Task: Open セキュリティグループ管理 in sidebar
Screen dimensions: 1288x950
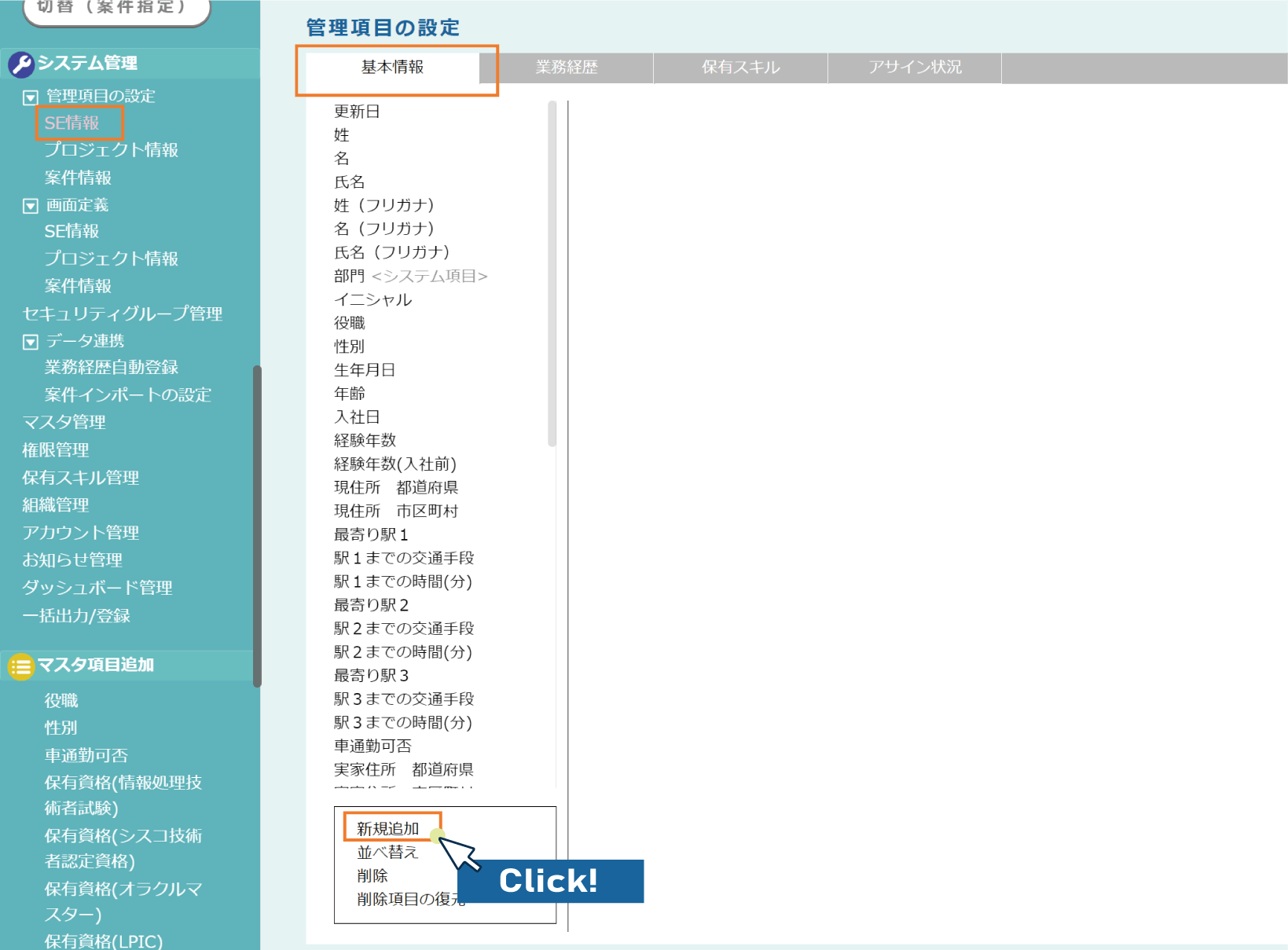Action: coord(123,314)
